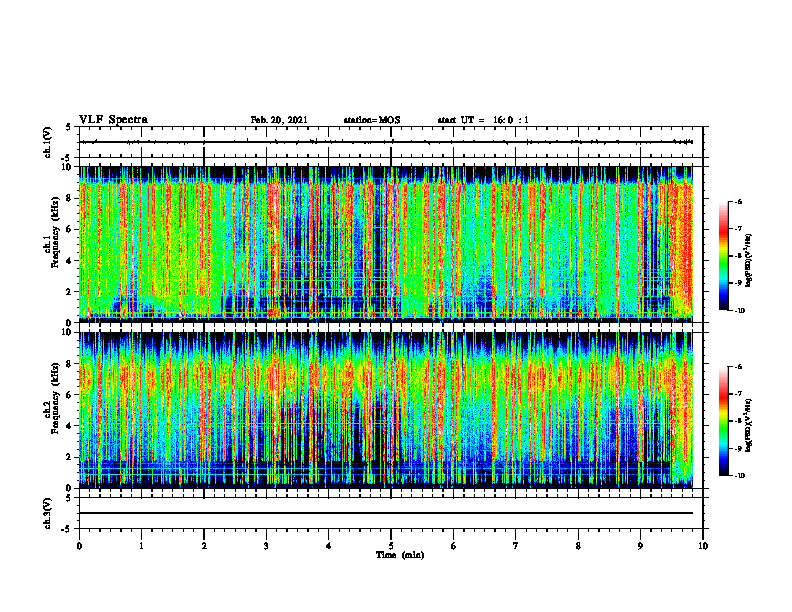Click the time axis tick label '0'
The height and width of the screenshot is (612, 792).
tap(79, 546)
